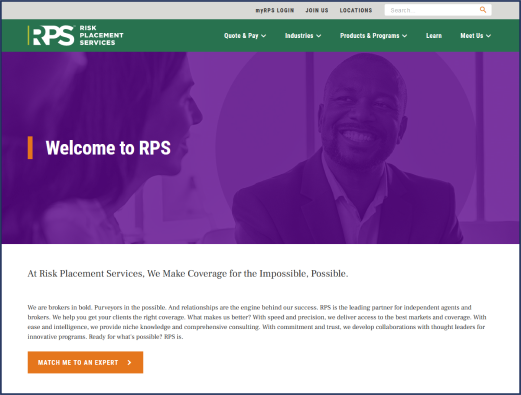Follow the JOIN US link
This screenshot has height=395, width=521.
point(317,10)
